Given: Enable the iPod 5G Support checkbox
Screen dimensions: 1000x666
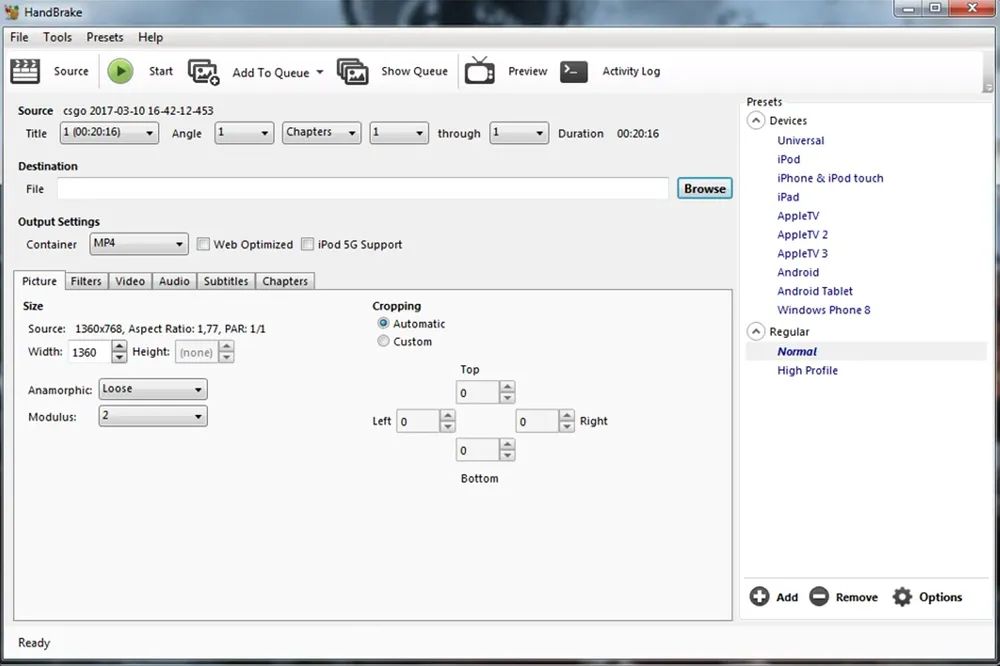Looking at the screenshot, I should (x=307, y=244).
